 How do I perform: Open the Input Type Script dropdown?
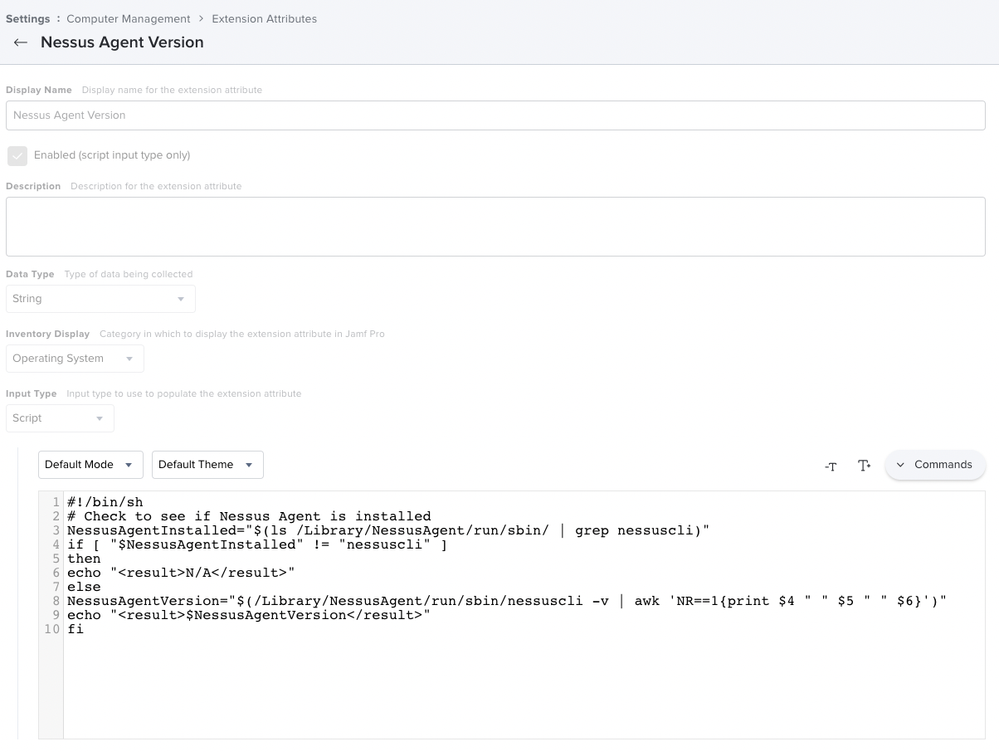pos(60,419)
